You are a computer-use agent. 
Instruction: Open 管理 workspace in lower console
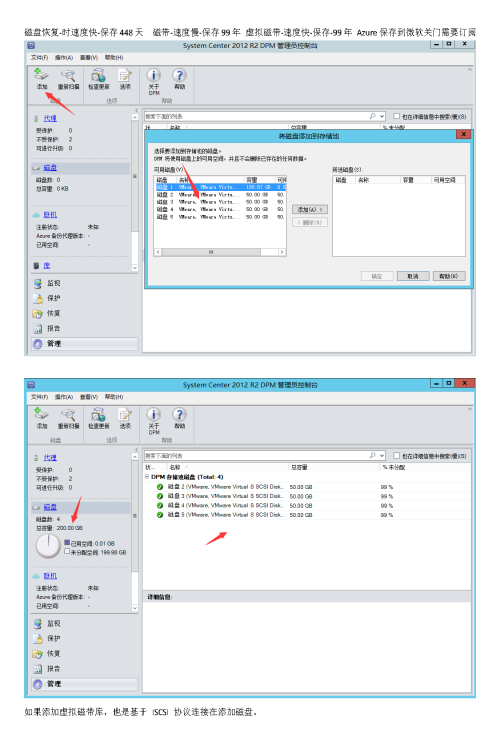(85, 684)
